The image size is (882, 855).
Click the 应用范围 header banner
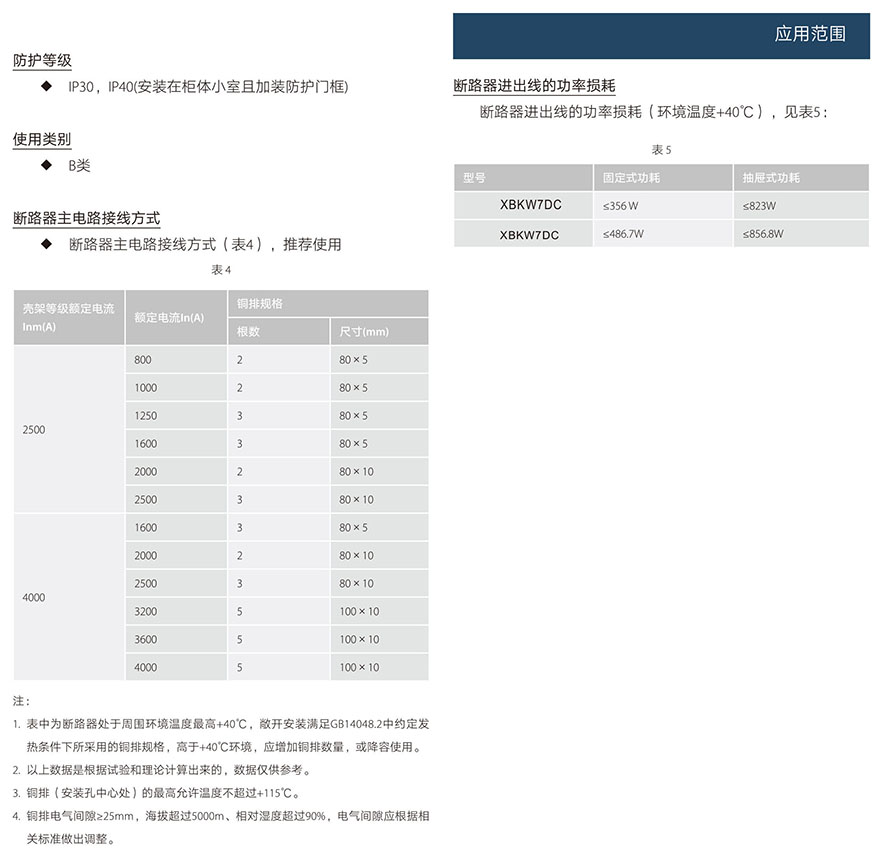(x=661, y=34)
